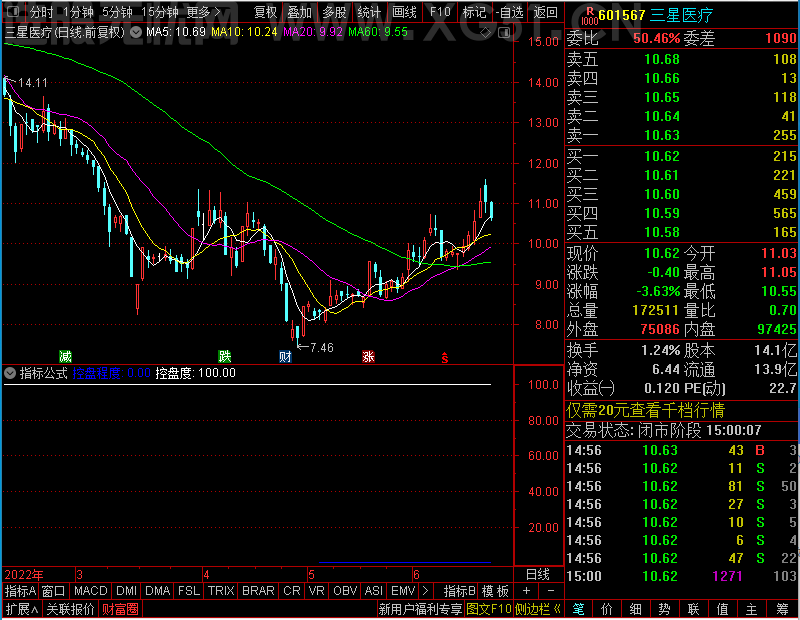
Task: Open 价 price distribution tab
Action: click(607, 609)
